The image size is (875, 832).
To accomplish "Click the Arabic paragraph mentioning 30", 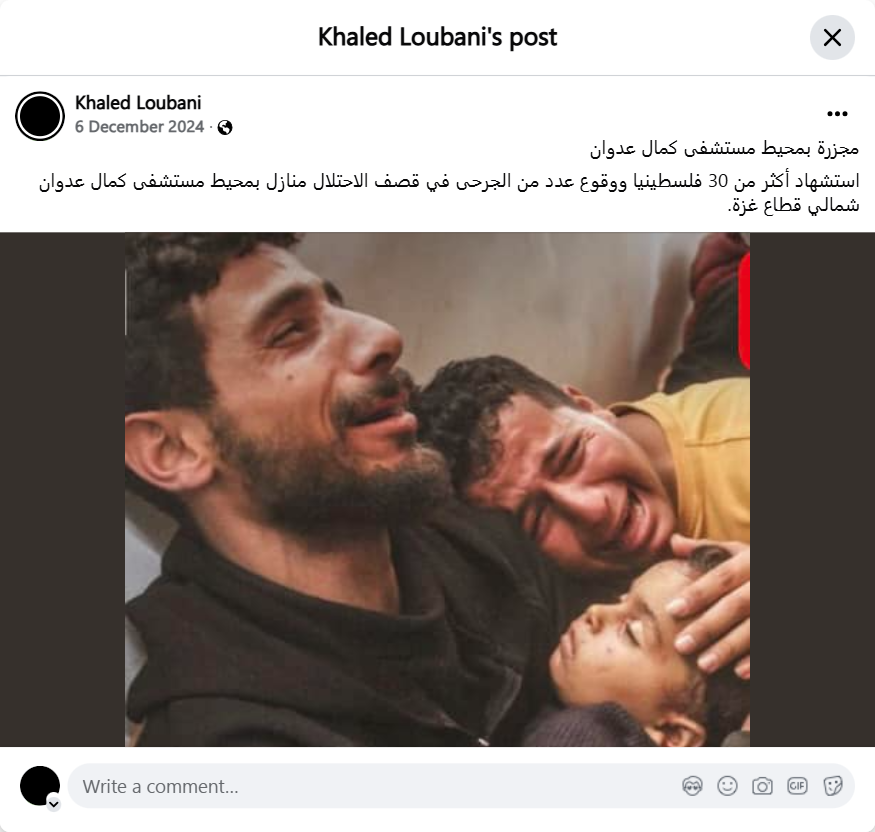I will 449,193.
